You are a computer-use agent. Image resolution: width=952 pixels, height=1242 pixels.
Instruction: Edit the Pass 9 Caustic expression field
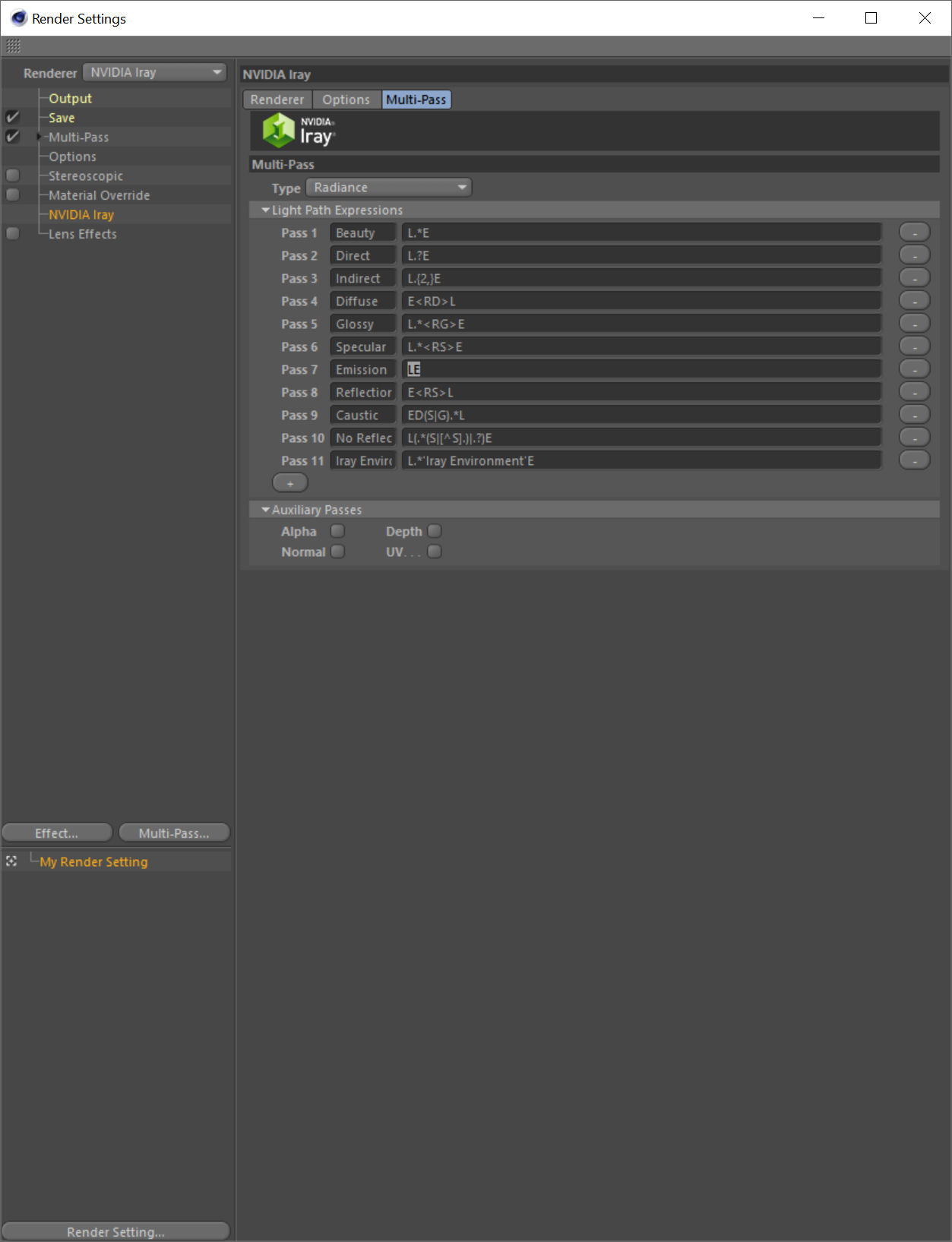pyautogui.click(x=642, y=416)
